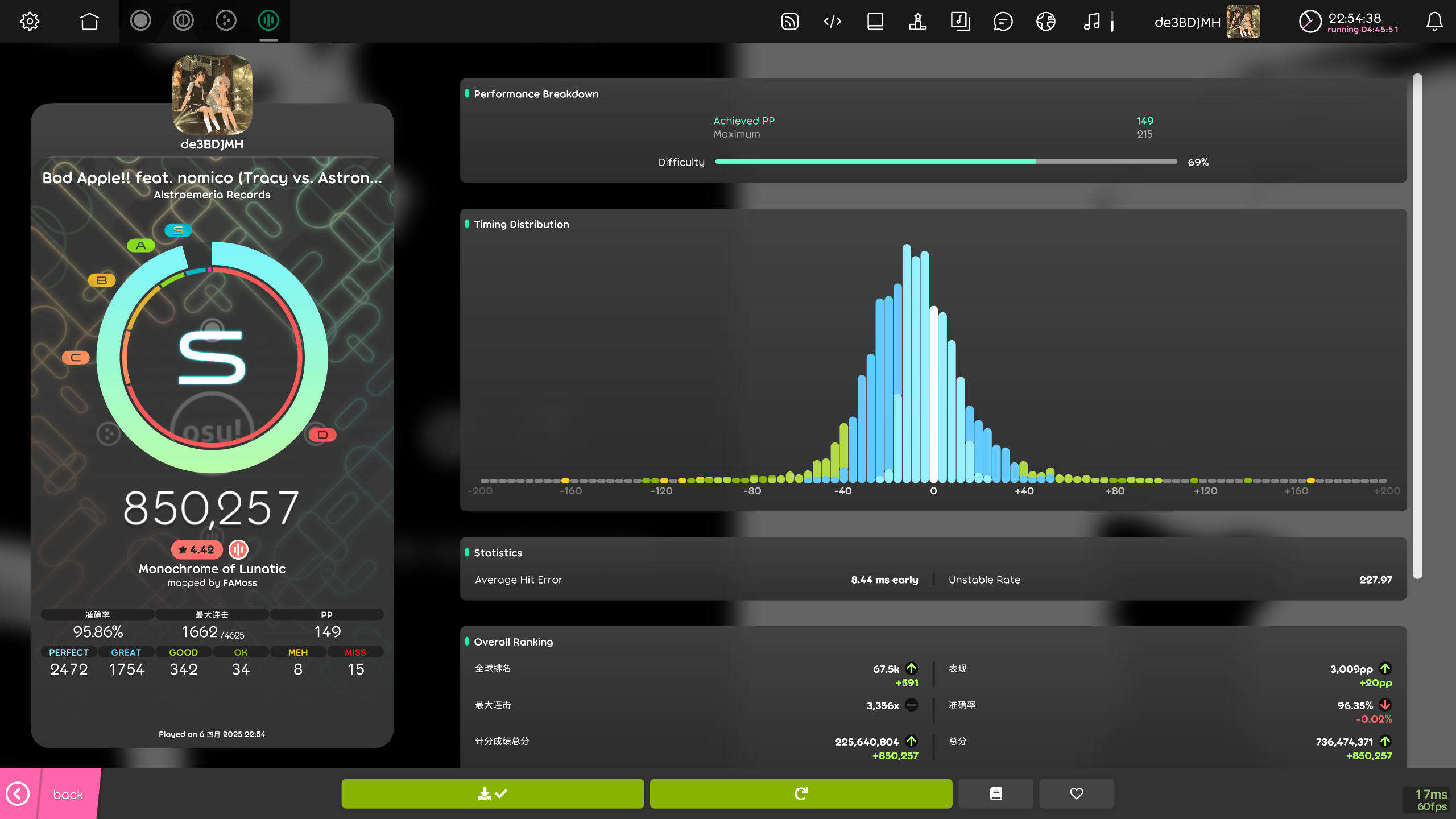Open the news feed icon
The image size is (1456, 819).
[x=790, y=22]
